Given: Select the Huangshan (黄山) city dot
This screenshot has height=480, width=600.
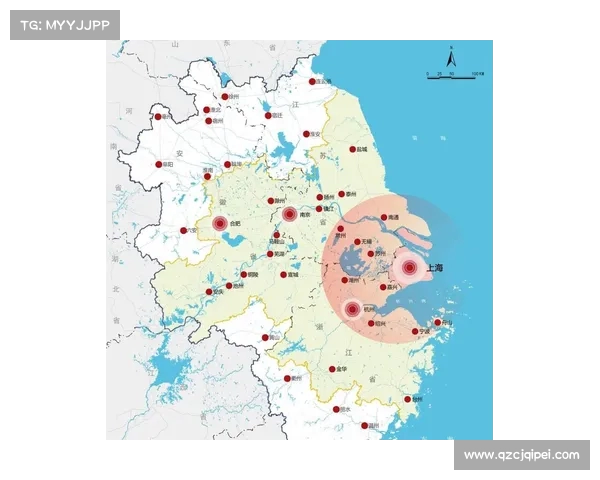Looking at the screenshot, I should (265, 338).
